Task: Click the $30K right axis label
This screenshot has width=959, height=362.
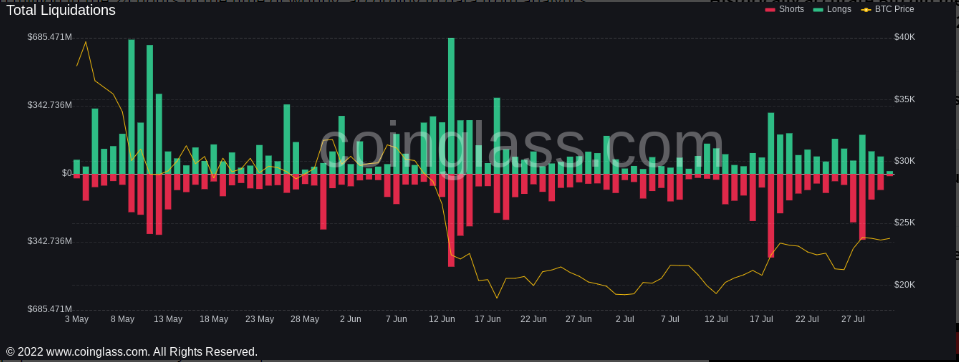Action: (905, 161)
